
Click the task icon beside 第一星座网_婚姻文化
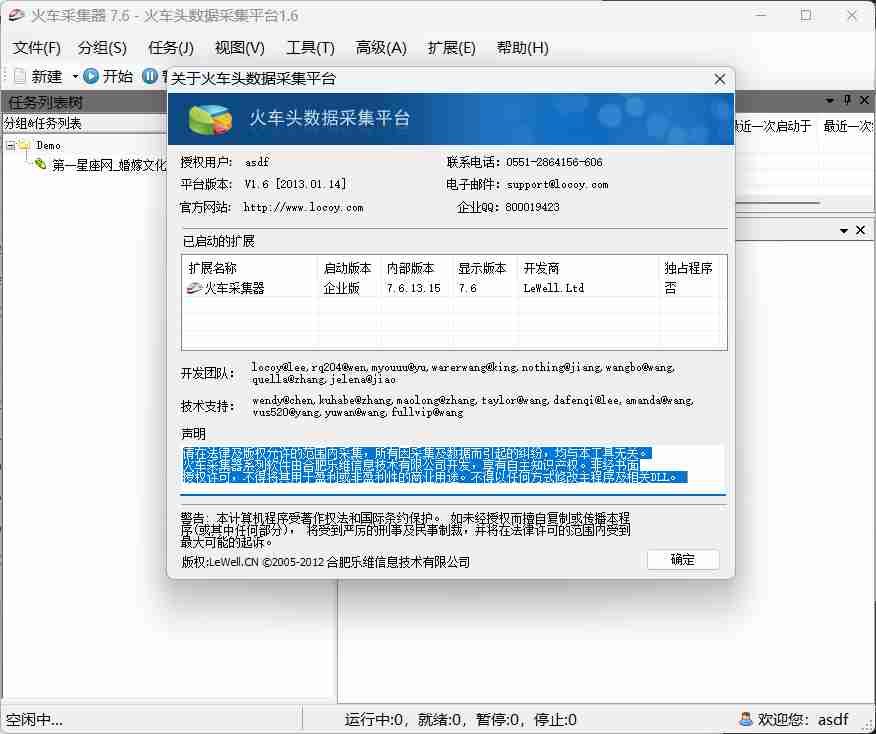40,165
